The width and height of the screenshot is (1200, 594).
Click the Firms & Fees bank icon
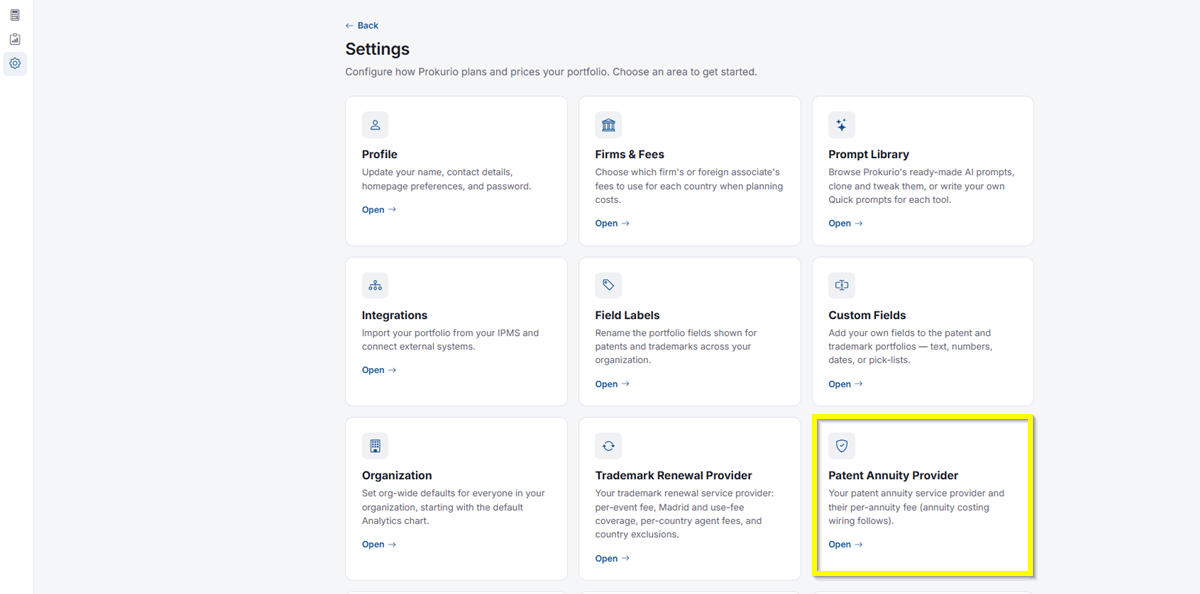(x=608, y=125)
